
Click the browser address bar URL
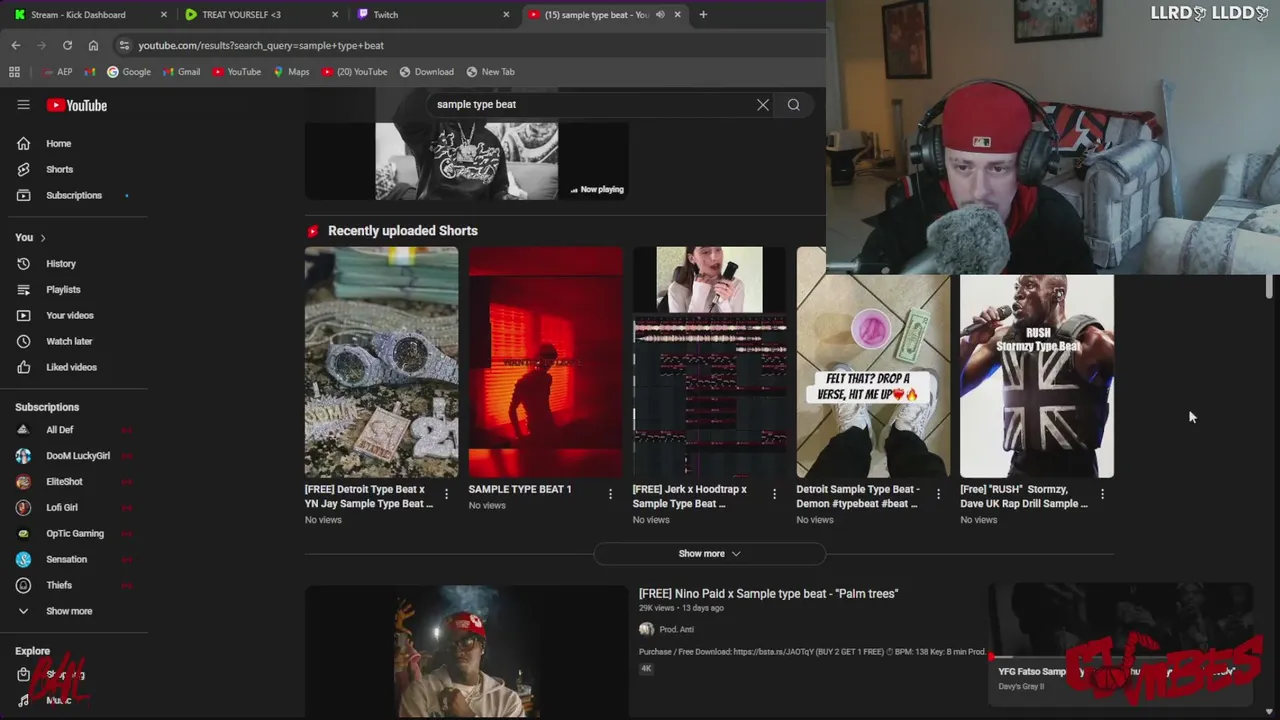[261, 45]
